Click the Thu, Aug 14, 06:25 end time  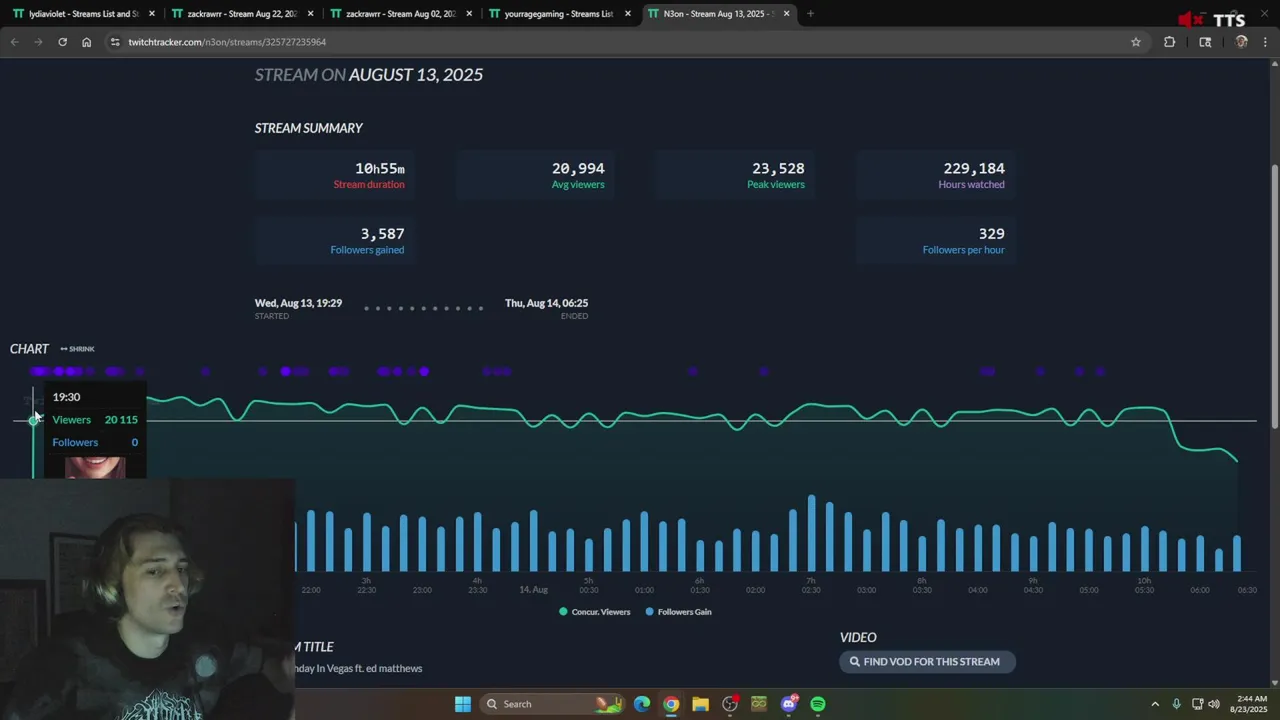point(546,303)
